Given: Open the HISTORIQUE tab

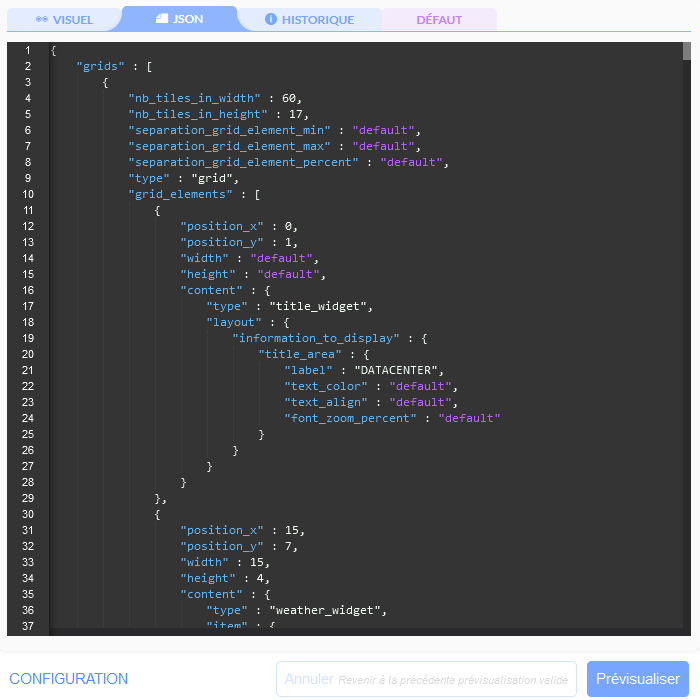Looking at the screenshot, I should pyautogui.click(x=309, y=20).
